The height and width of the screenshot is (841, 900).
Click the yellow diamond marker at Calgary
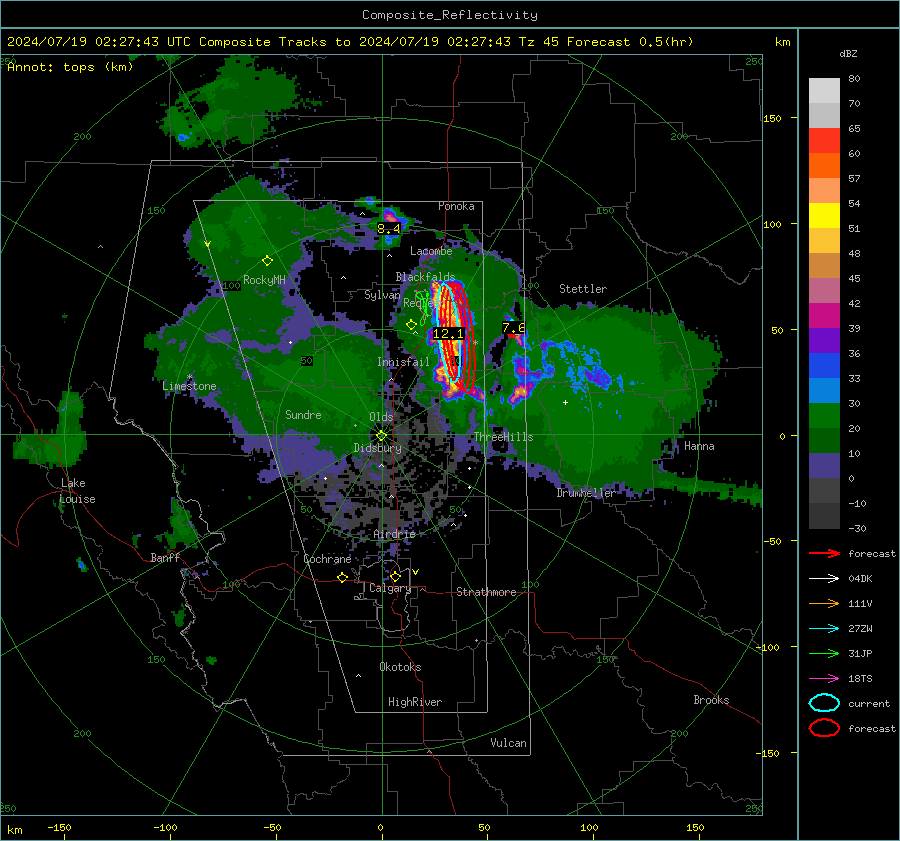[395, 576]
